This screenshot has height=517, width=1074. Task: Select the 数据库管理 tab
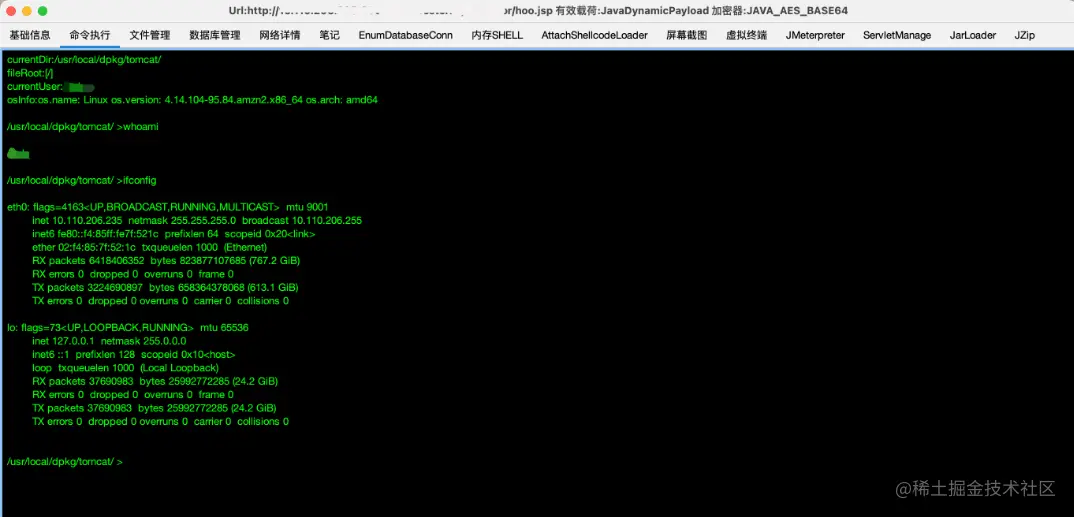tap(214, 35)
